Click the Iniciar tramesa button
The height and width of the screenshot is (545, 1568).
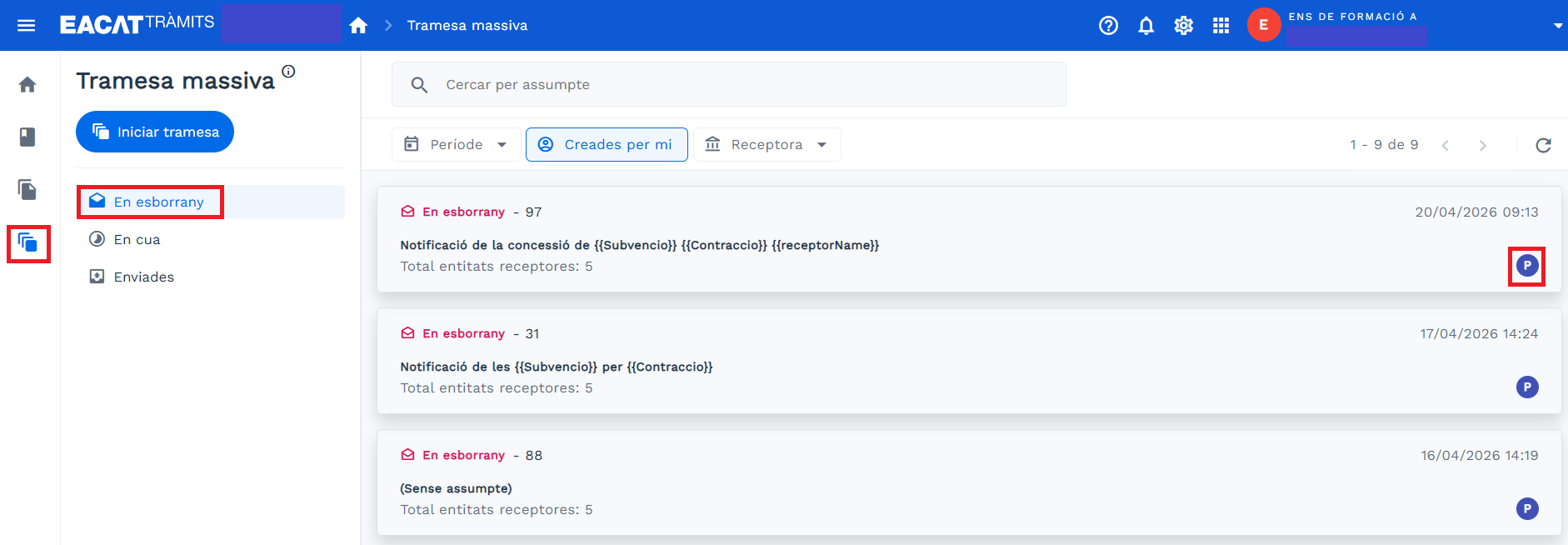click(155, 132)
